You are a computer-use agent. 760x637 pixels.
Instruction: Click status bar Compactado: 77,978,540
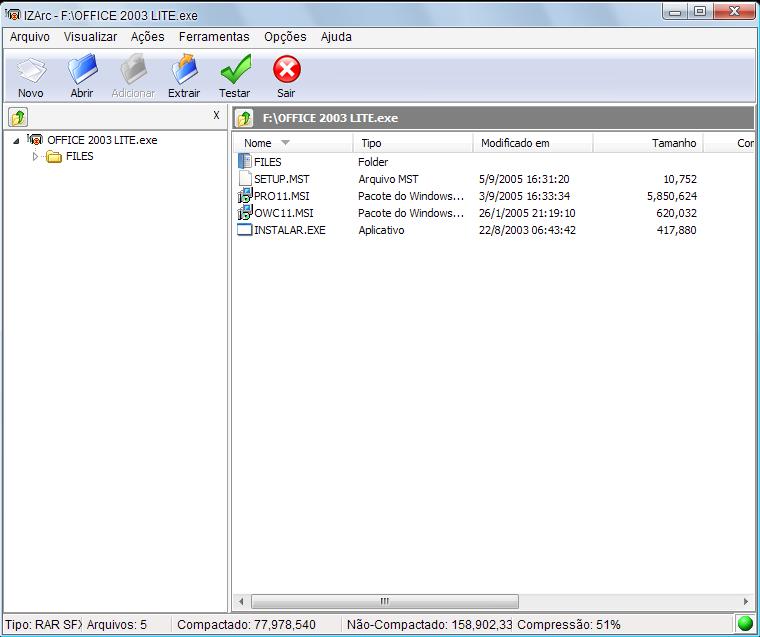click(x=246, y=624)
